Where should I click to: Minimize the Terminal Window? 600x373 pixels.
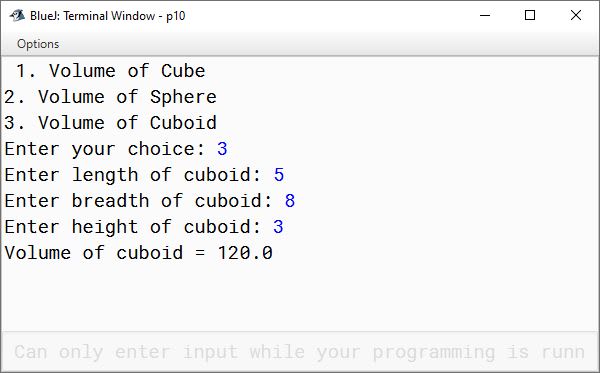[485, 15]
